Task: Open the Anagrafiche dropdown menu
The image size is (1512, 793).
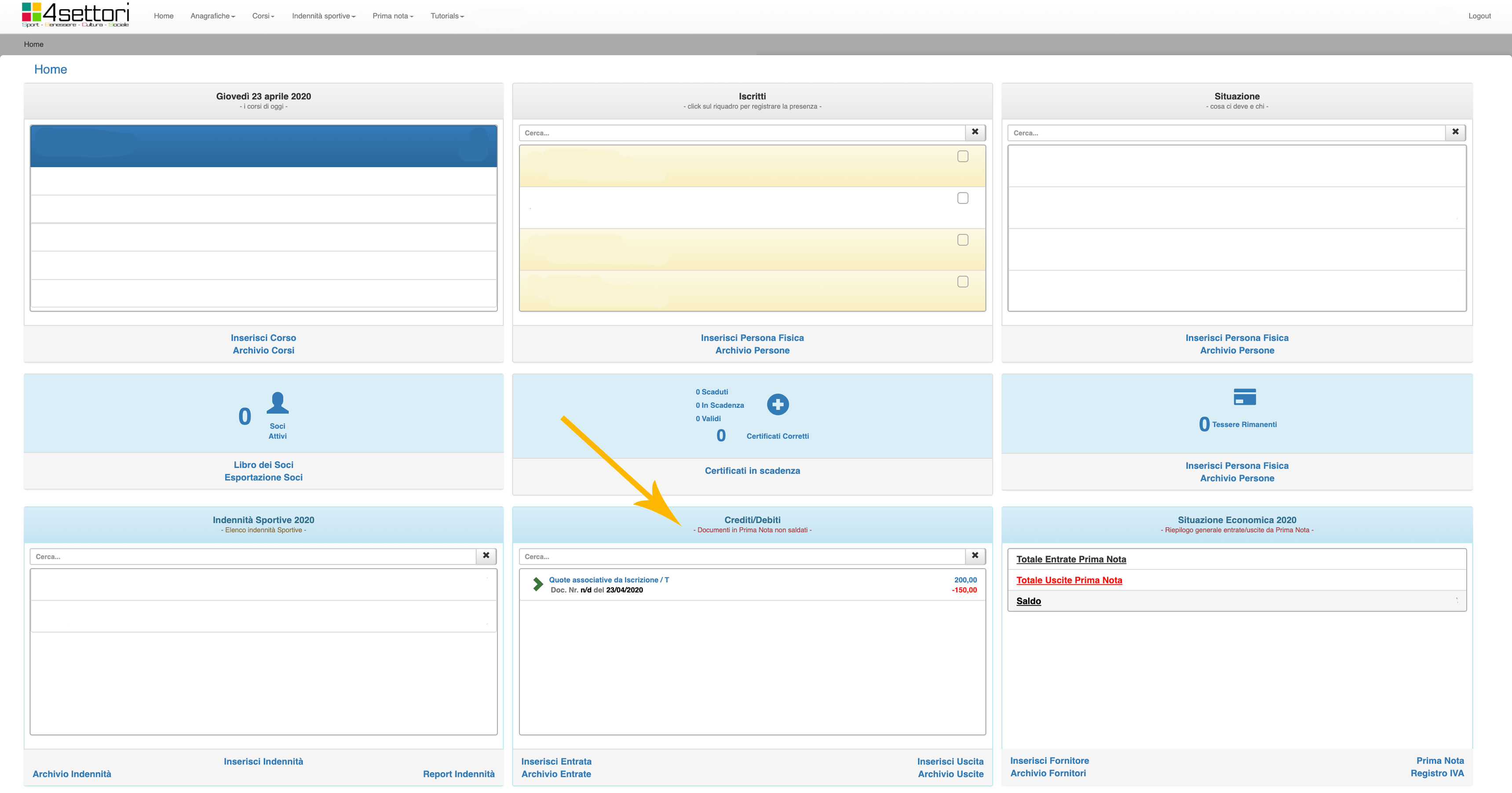Action: [x=212, y=16]
